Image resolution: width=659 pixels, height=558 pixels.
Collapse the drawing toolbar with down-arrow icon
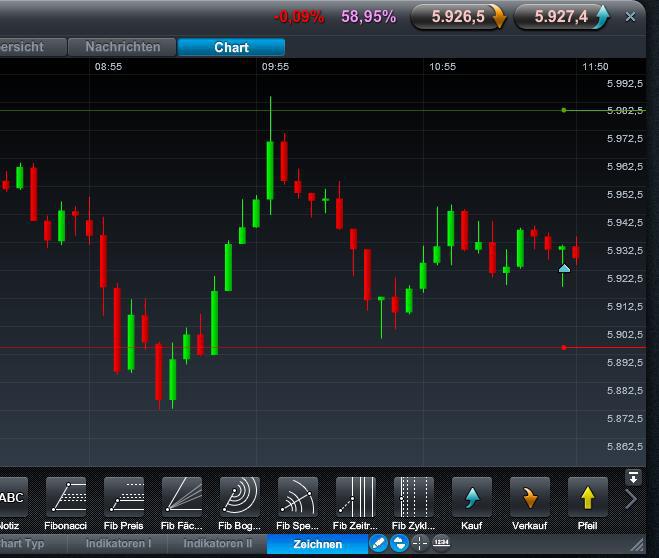pos(633,478)
